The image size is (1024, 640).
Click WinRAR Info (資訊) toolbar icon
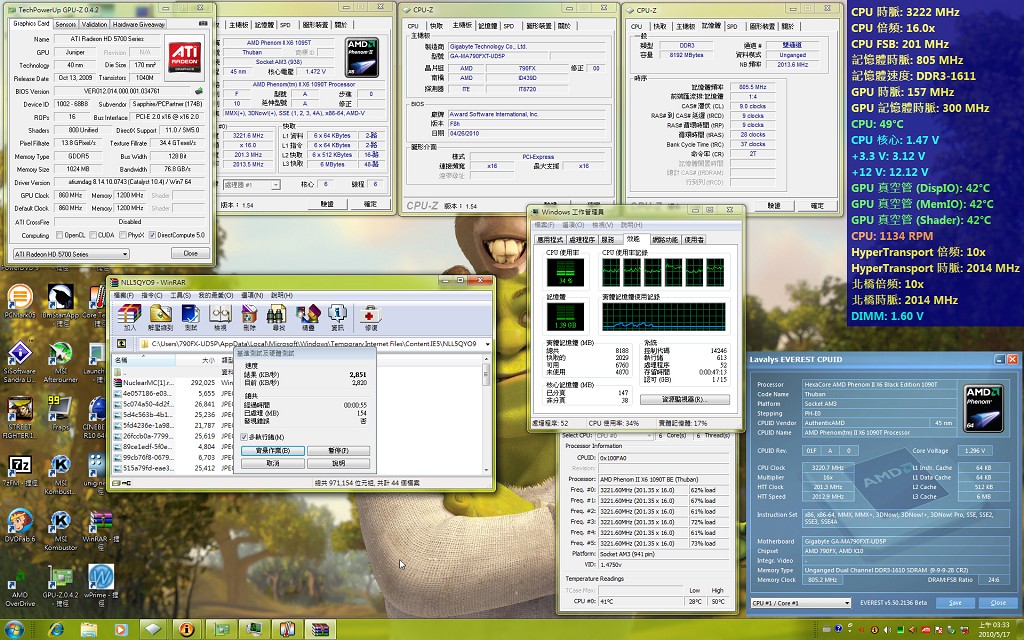pos(338,317)
